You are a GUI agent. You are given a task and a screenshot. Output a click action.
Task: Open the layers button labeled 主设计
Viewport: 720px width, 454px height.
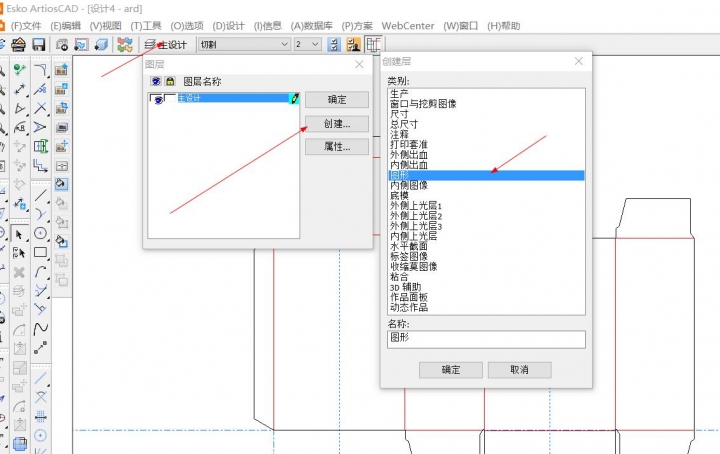[166, 45]
